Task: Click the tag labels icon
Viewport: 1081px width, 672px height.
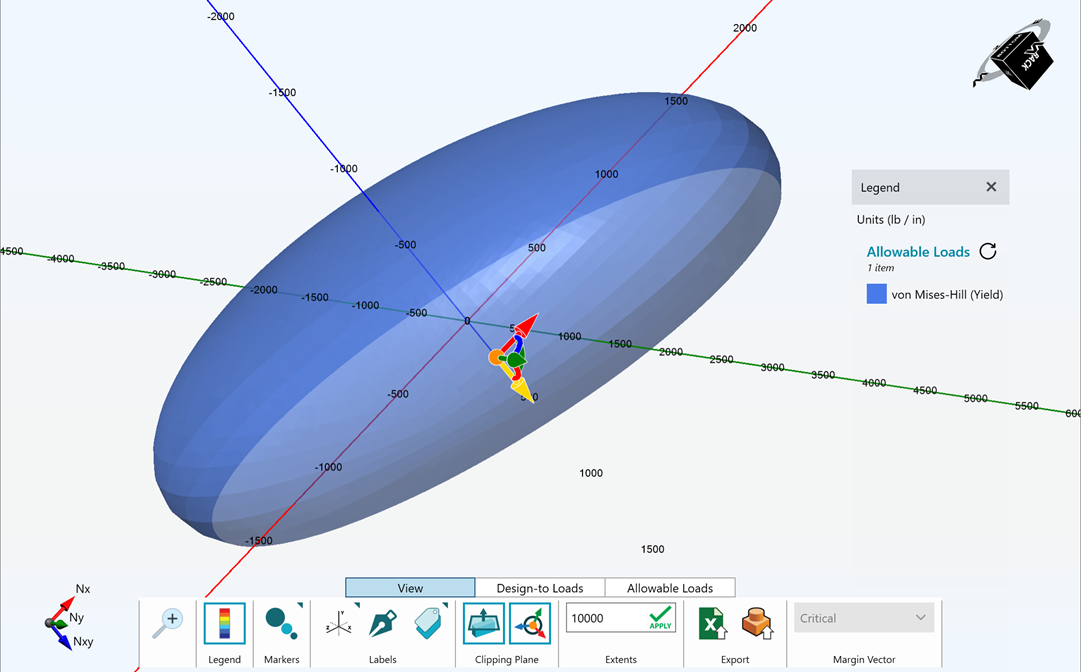Action: [428, 623]
